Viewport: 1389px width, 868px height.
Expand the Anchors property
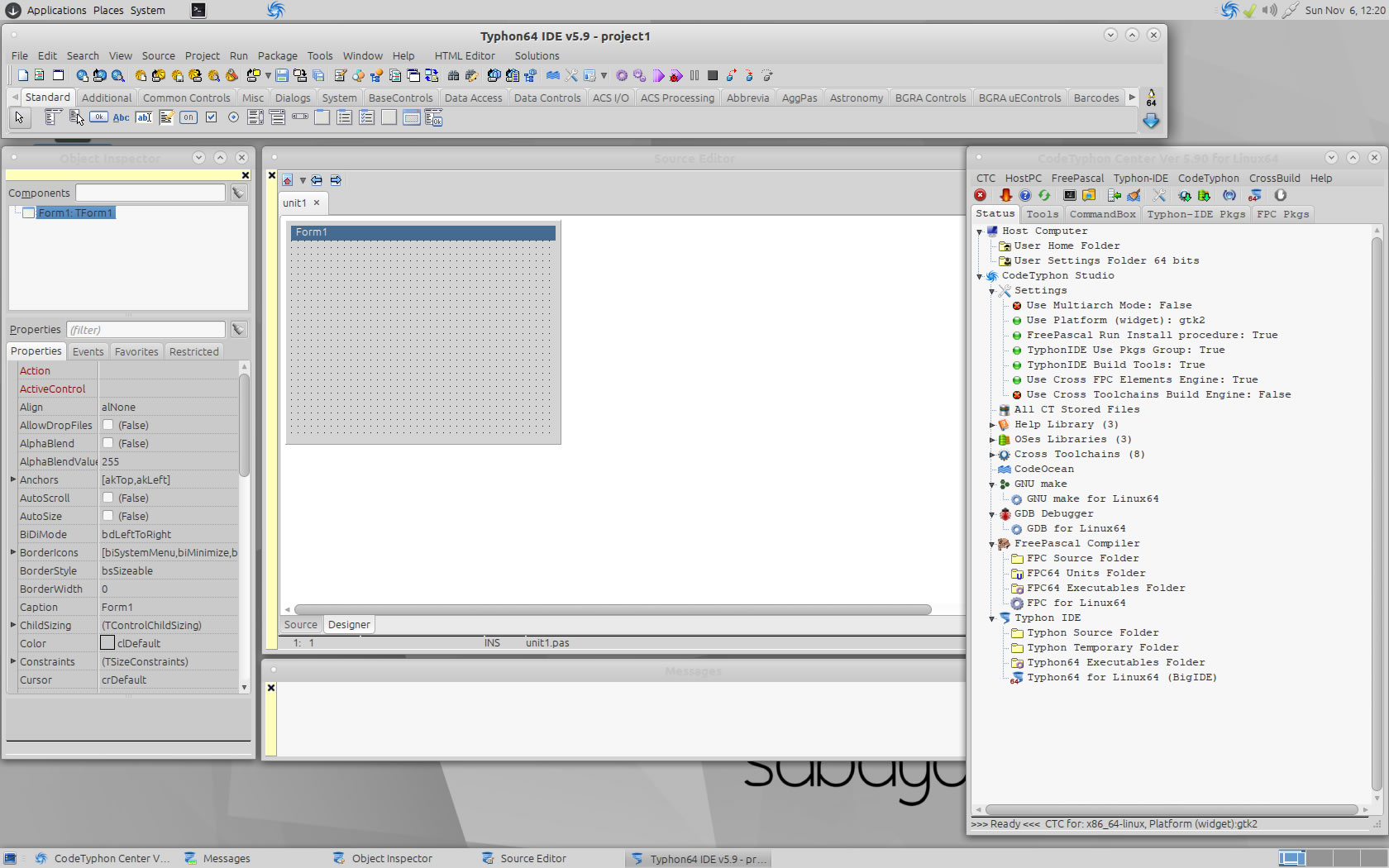pyautogui.click(x=13, y=479)
